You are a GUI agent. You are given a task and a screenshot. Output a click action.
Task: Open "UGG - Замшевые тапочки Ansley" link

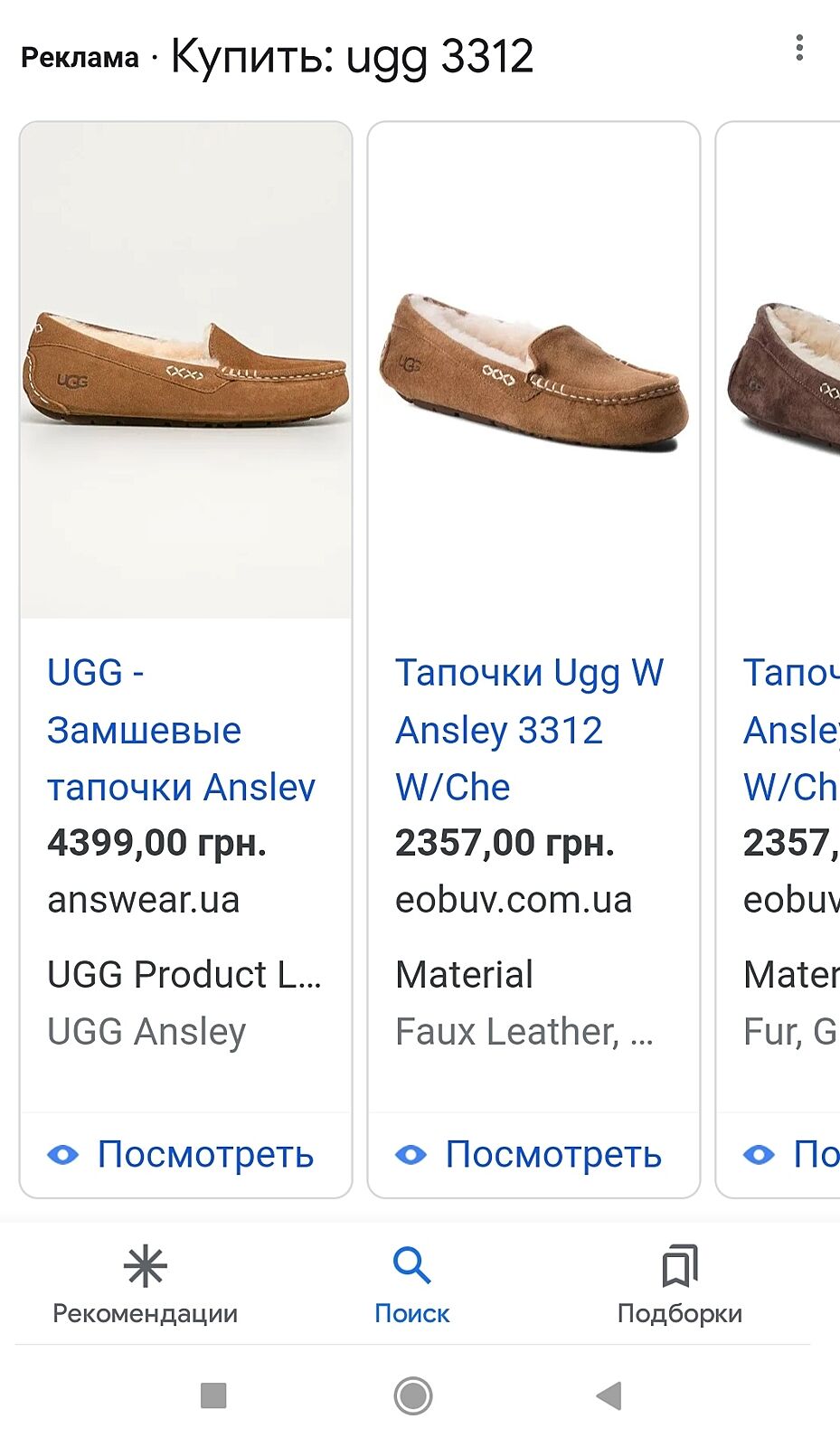click(181, 730)
